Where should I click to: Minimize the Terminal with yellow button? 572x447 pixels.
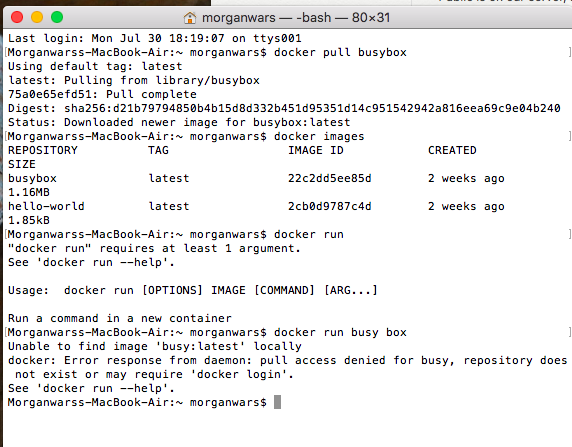coord(37,17)
